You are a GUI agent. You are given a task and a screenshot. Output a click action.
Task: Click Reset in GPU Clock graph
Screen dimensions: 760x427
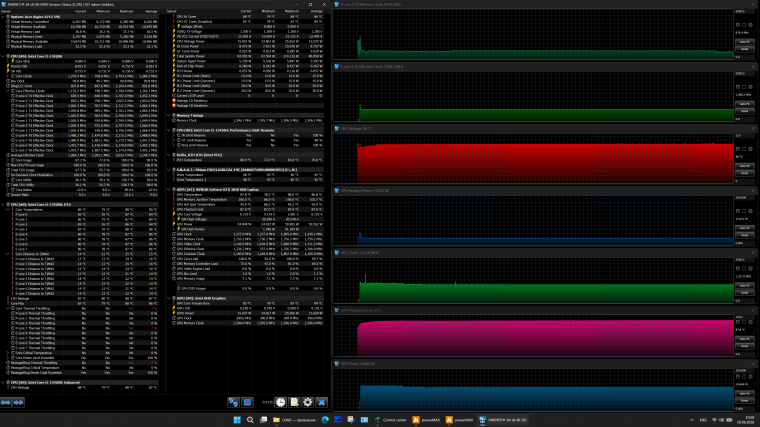[744, 293]
